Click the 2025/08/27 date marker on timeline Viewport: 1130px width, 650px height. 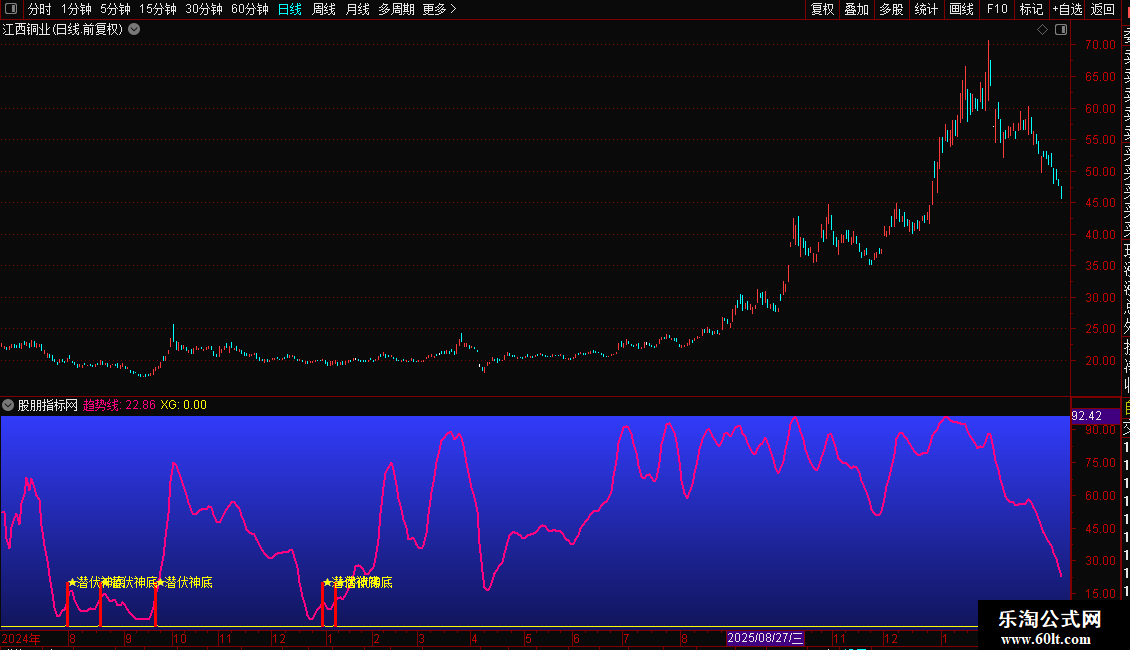pyautogui.click(x=765, y=638)
